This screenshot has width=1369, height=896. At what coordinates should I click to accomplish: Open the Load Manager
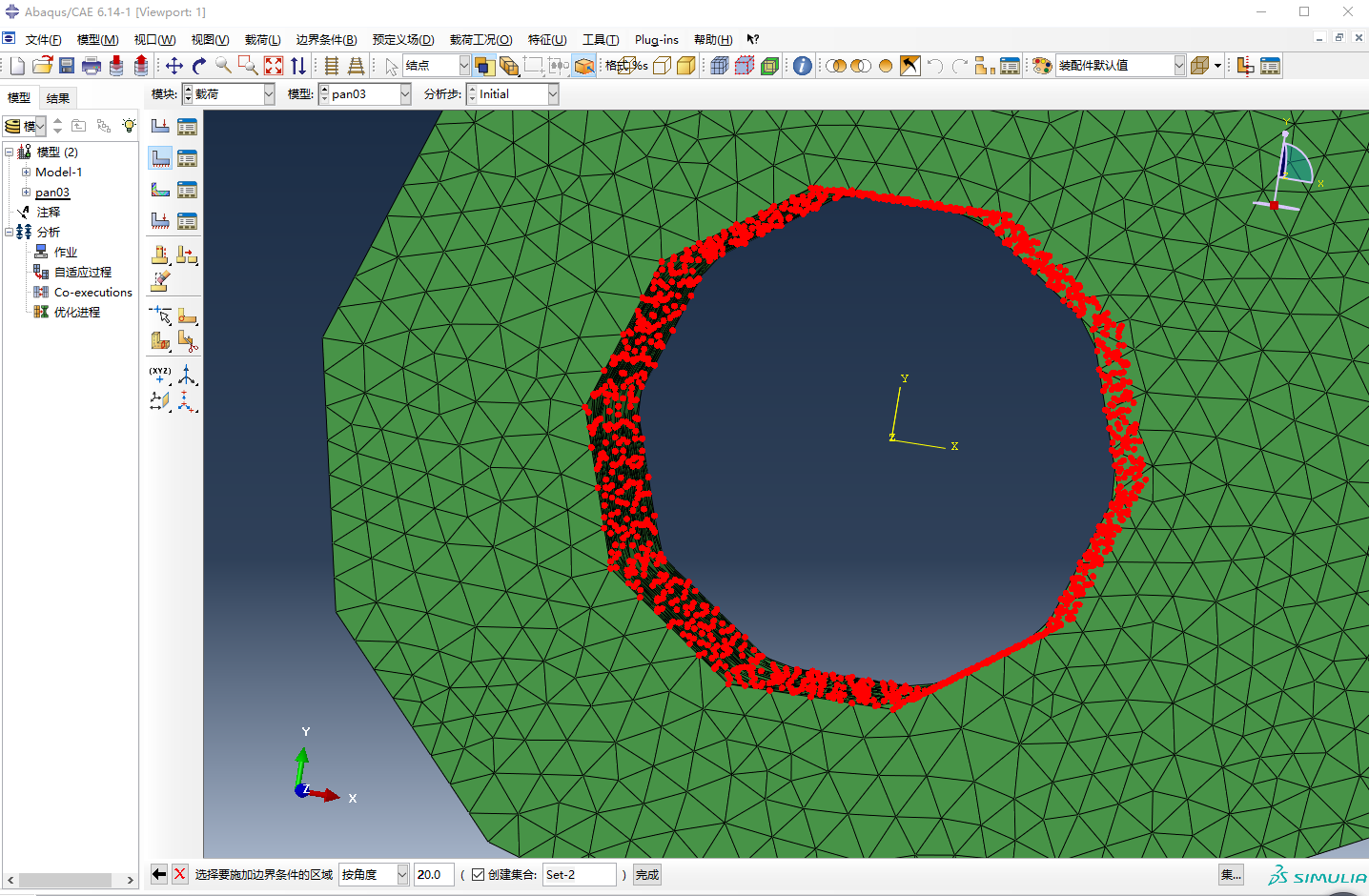[x=187, y=124]
